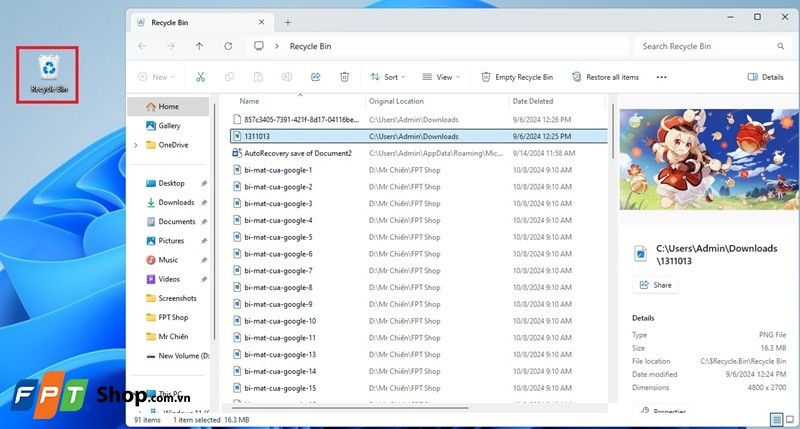Switch to large thumbnails view icon
The width and height of the screenshot is (800, 429).
coord(790,420)
